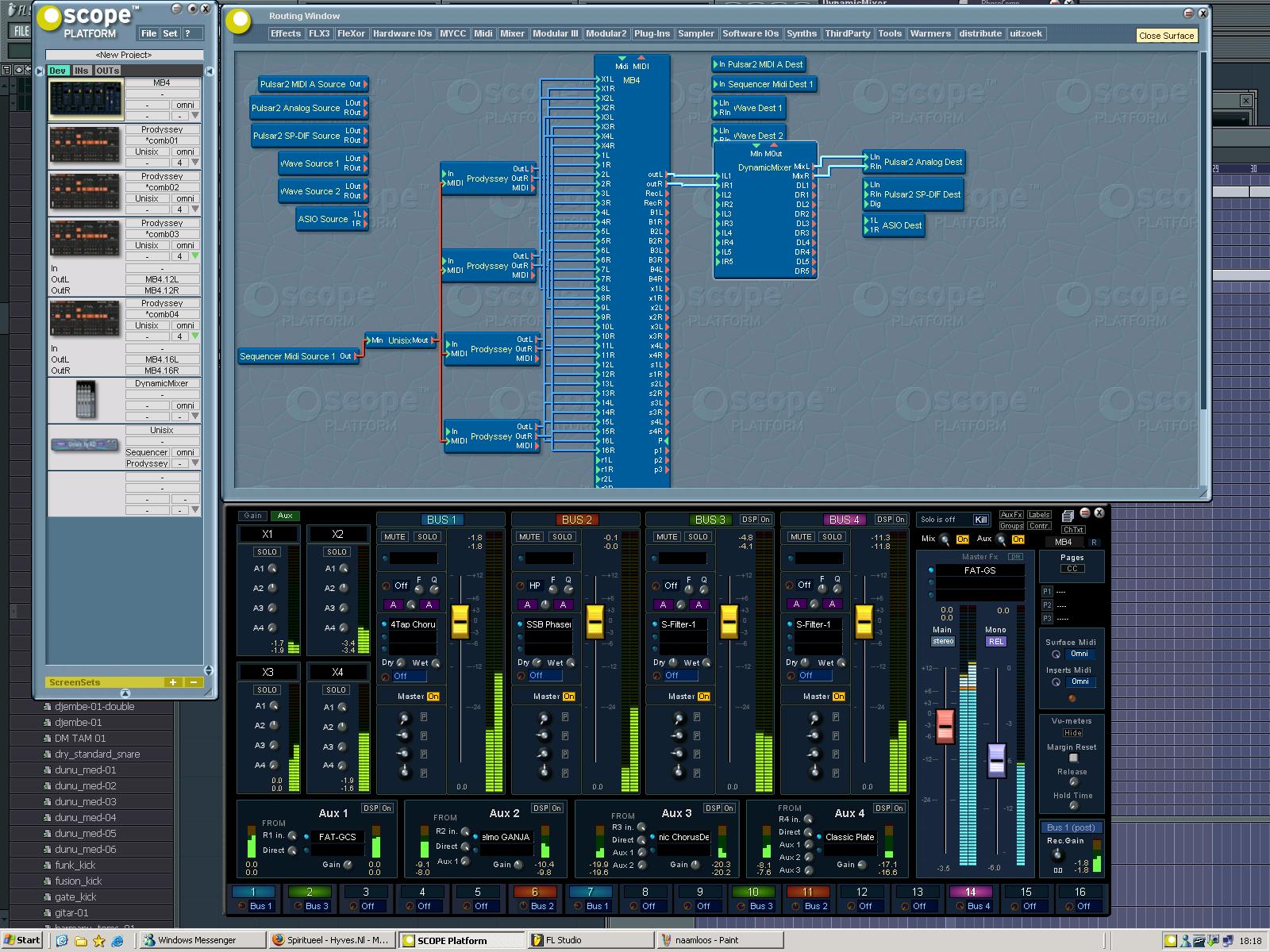The width and height of the screenshot is (1270, 952).
Task: Click the Surface Midi channel knob
Action: pos(1056,654)
